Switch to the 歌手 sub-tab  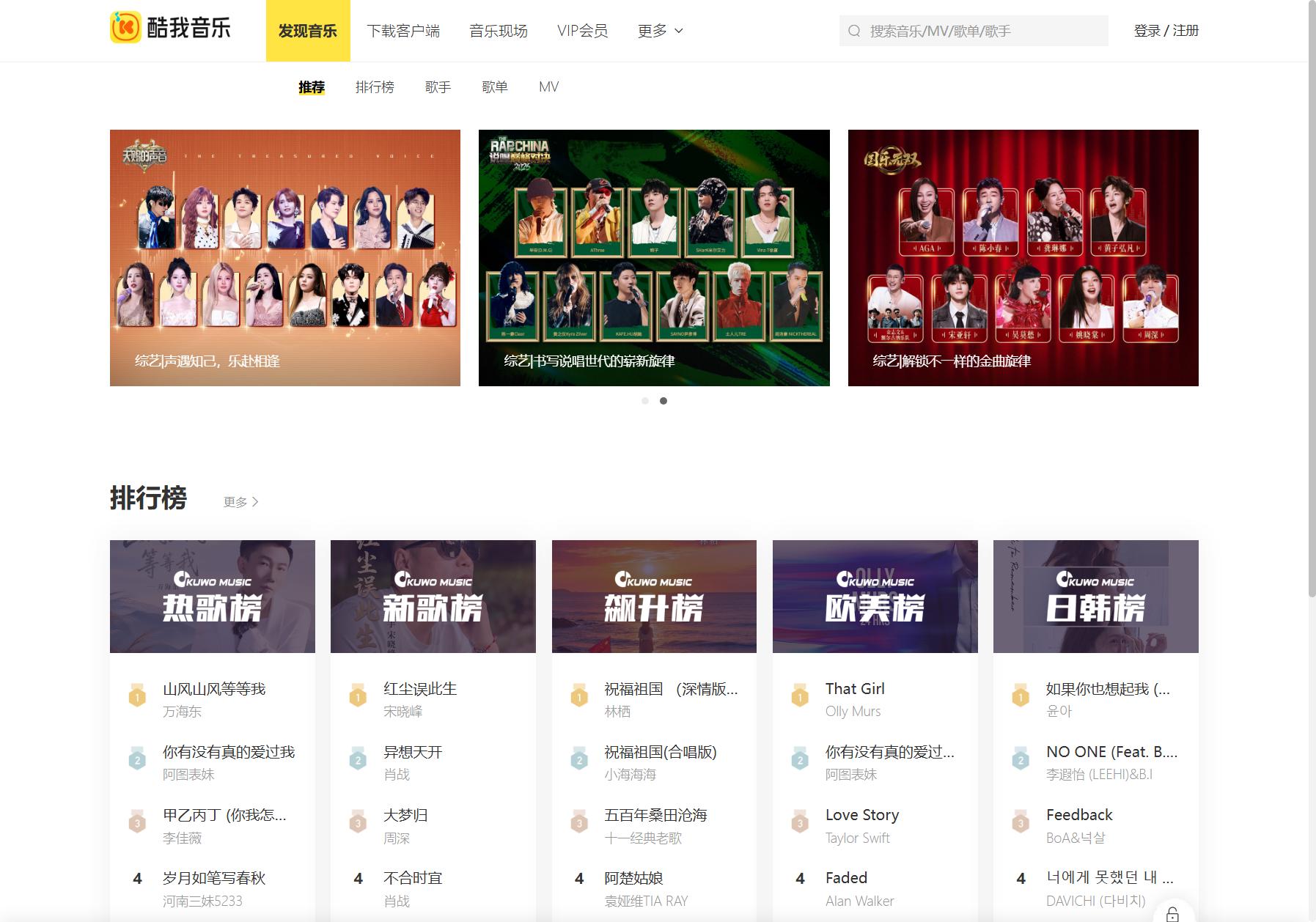(438, 87)
